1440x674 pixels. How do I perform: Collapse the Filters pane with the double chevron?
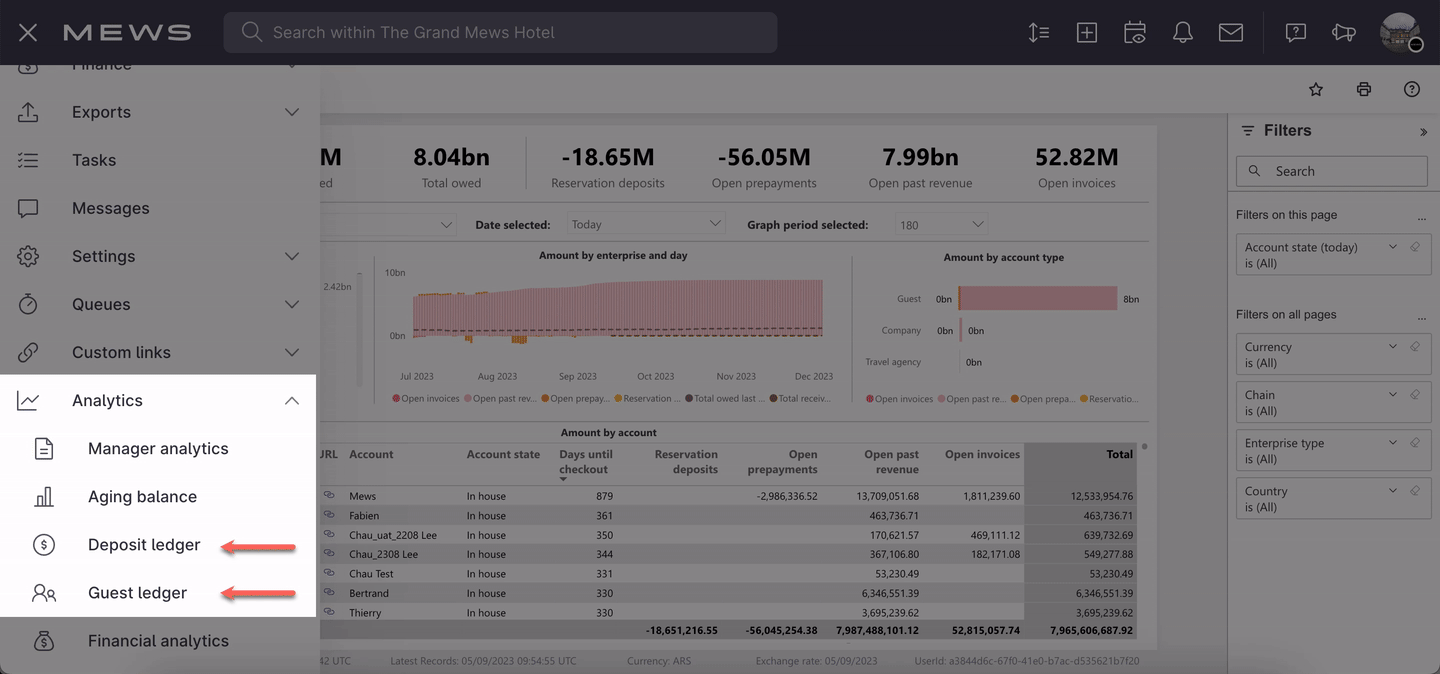click(x=1423, y=132)
